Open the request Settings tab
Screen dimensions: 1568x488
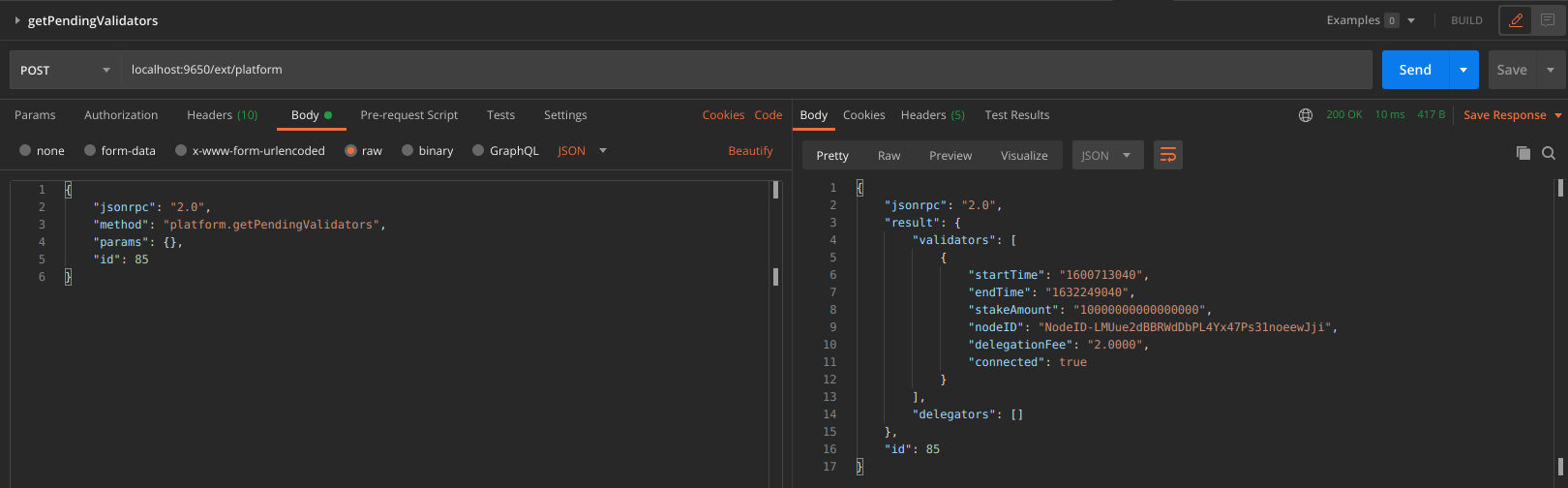click(x=565, y=115)
